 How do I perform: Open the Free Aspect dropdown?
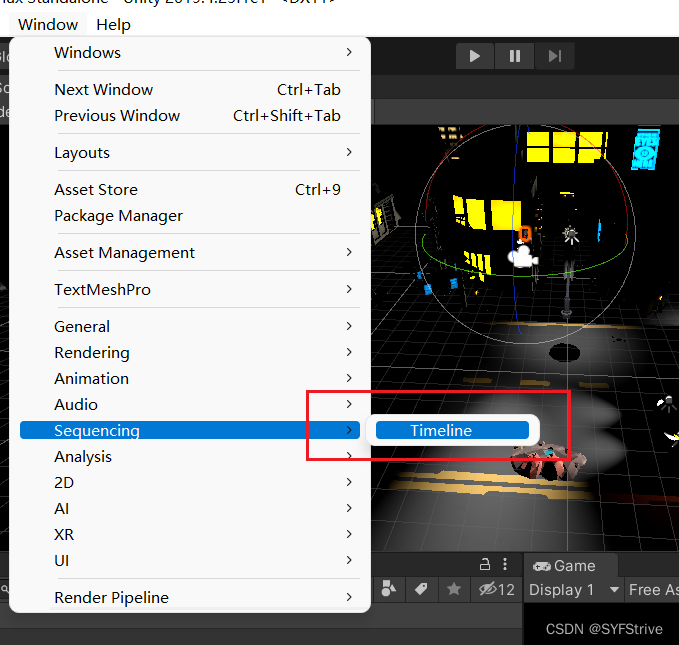pyautogui.click(x=652, y=590)
